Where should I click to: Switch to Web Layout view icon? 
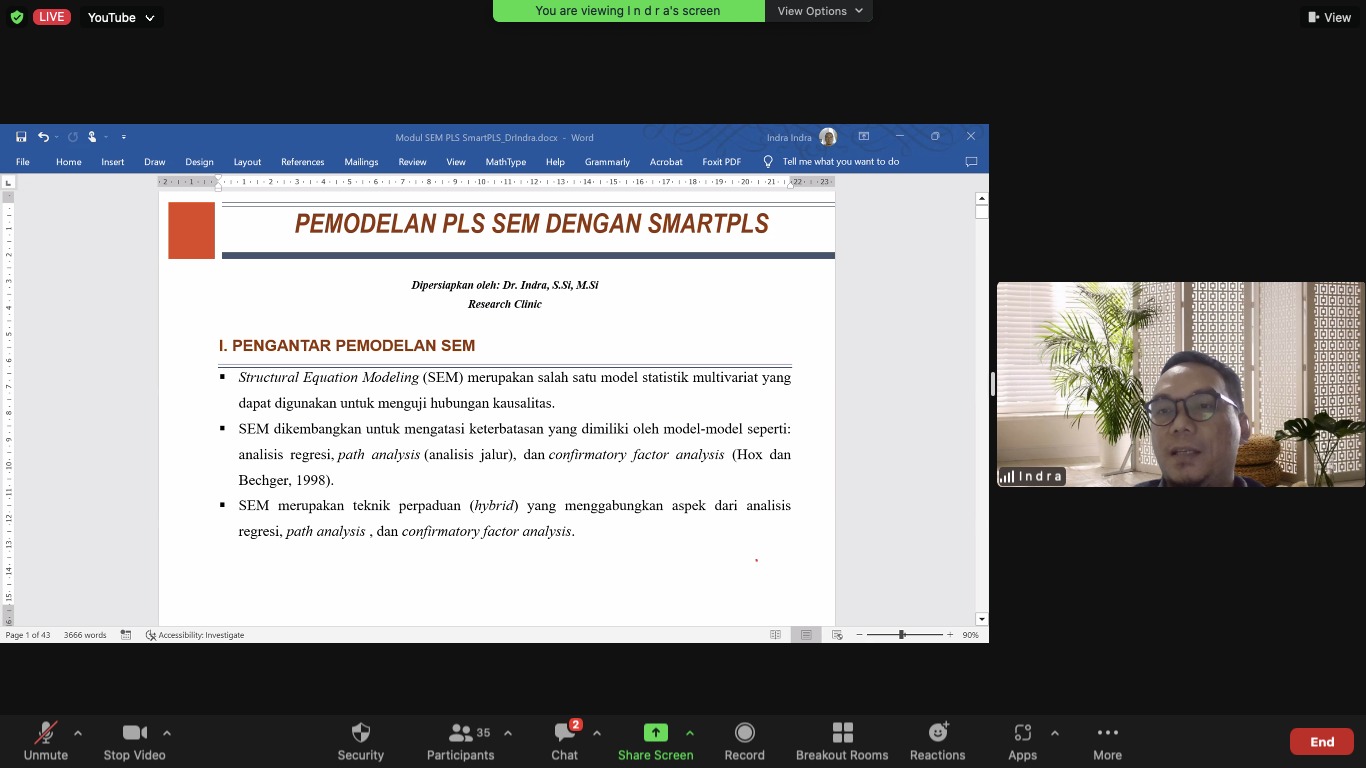point(837,635)
